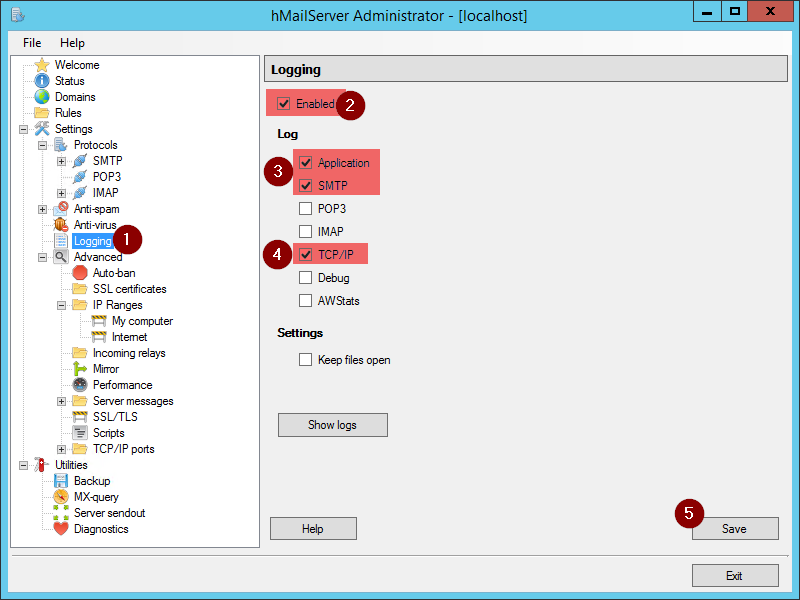Expand the SMTP tree node

[61, 161]
